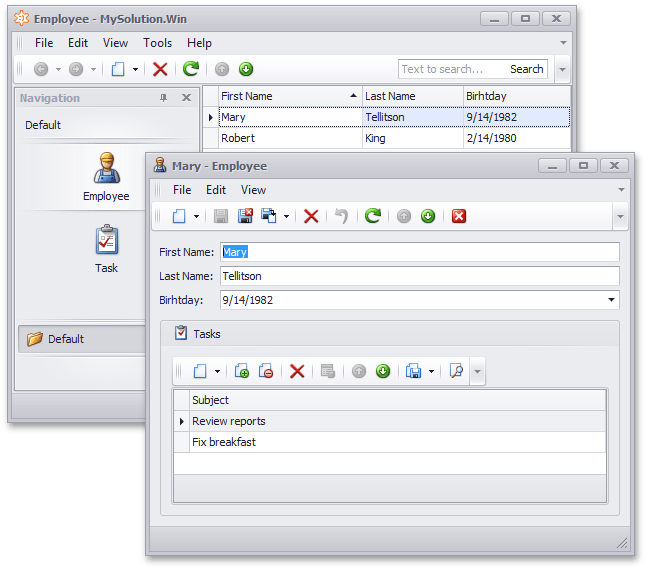Click the green Refresh icon in Mary toolbar

373,216
